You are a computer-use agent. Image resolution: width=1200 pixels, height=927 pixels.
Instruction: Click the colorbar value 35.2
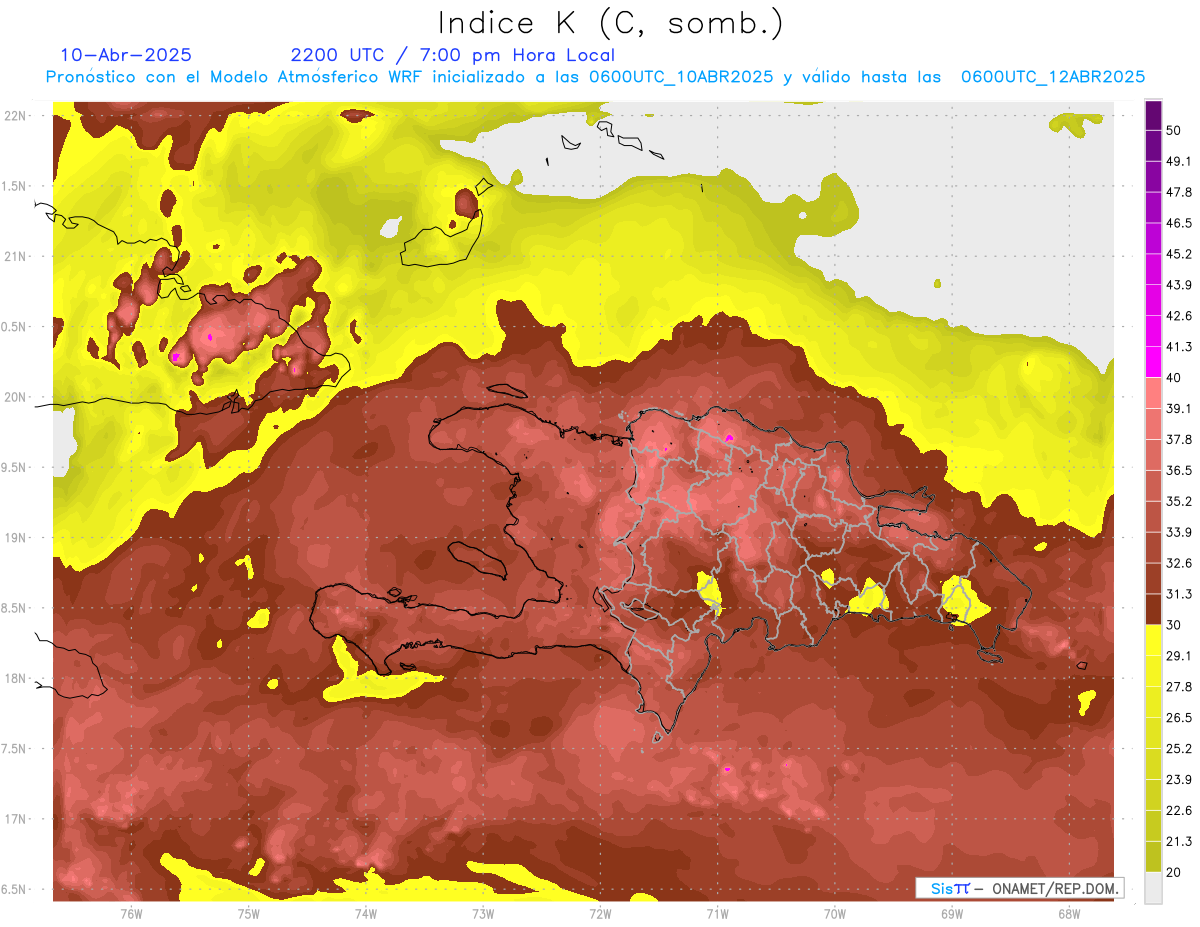point(1179,501)
